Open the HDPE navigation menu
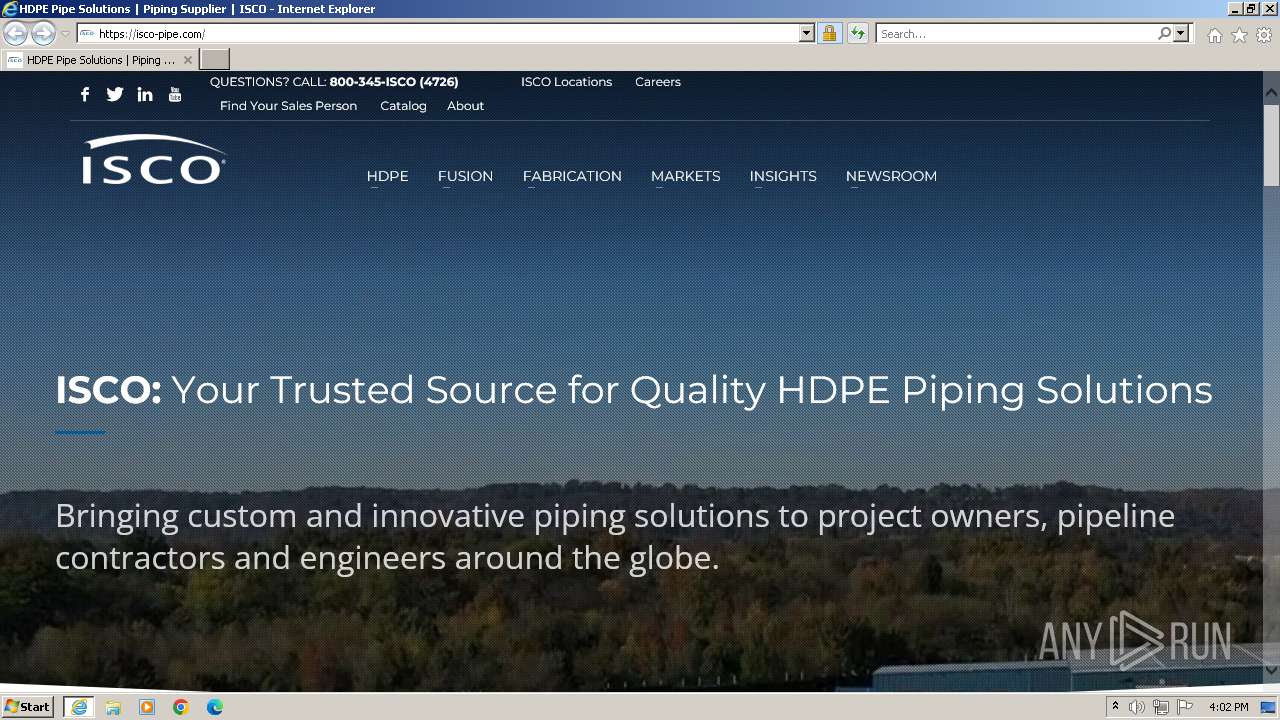The width and height of the screenshot is (1280, 720). pyautogui.click(x=387, y=176)
